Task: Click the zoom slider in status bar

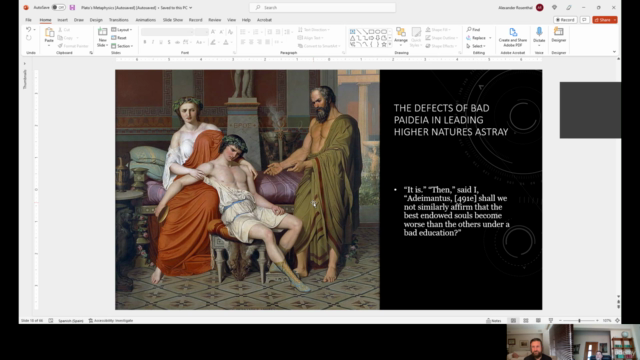Action: (579, 320)
